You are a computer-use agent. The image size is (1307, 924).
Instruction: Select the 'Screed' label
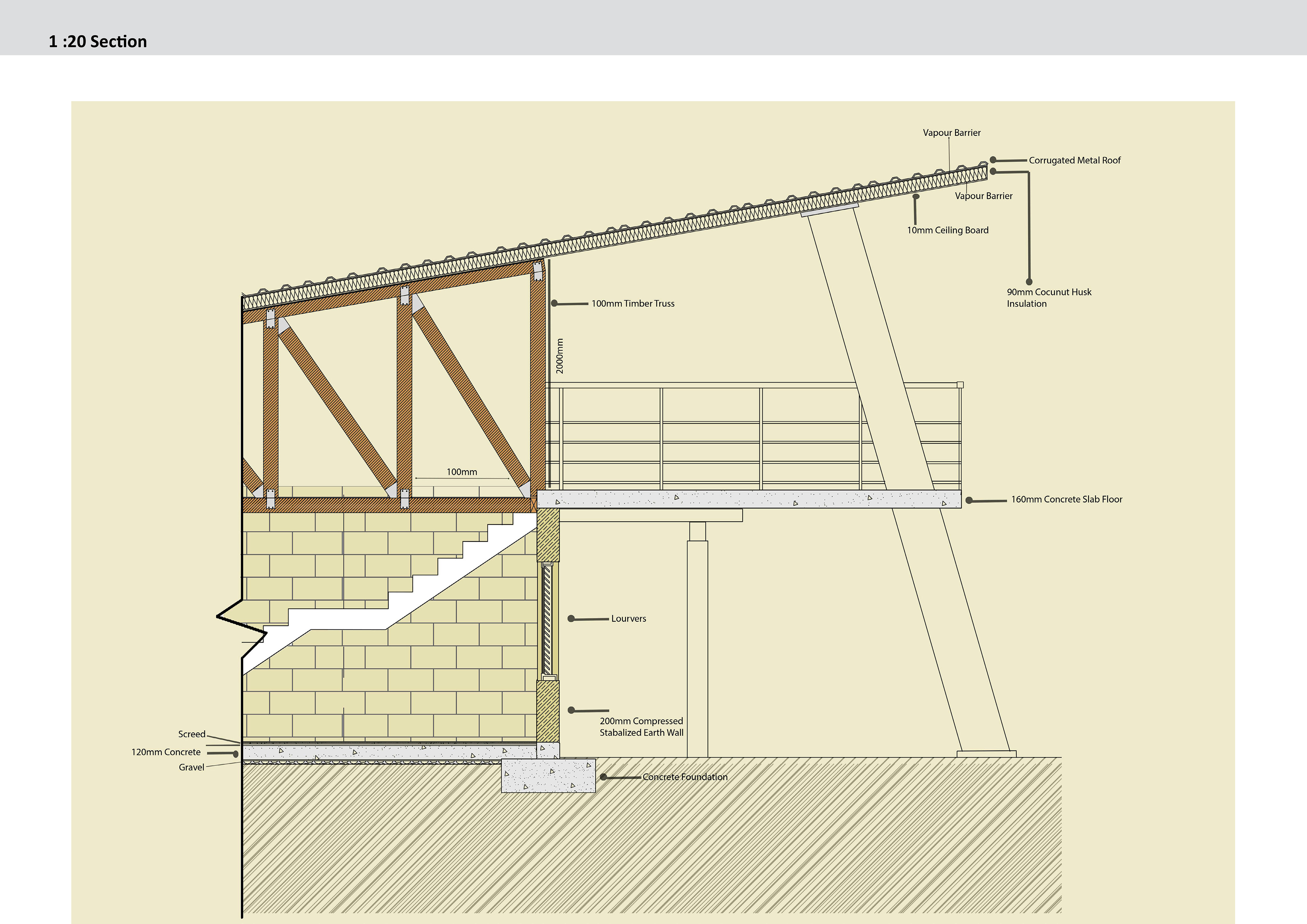coord(192,734)
